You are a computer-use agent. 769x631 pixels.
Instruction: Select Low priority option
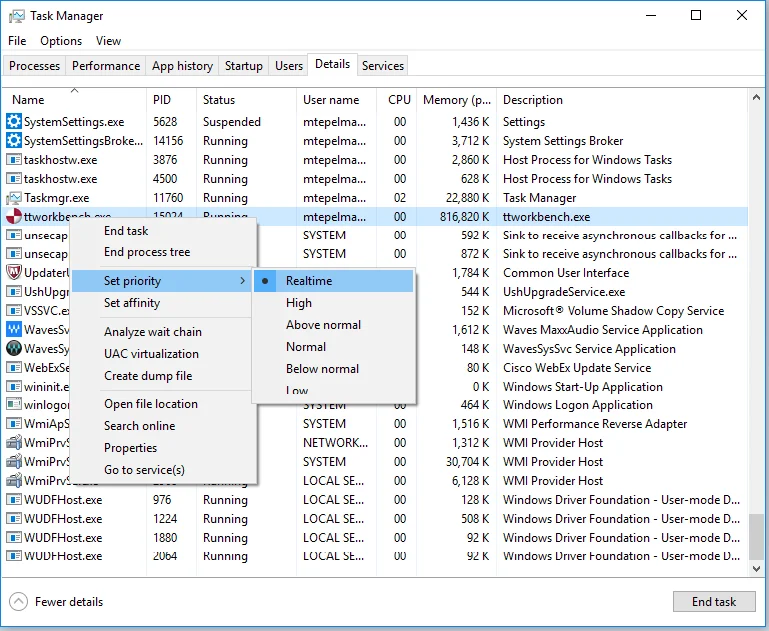click(333, 391)
